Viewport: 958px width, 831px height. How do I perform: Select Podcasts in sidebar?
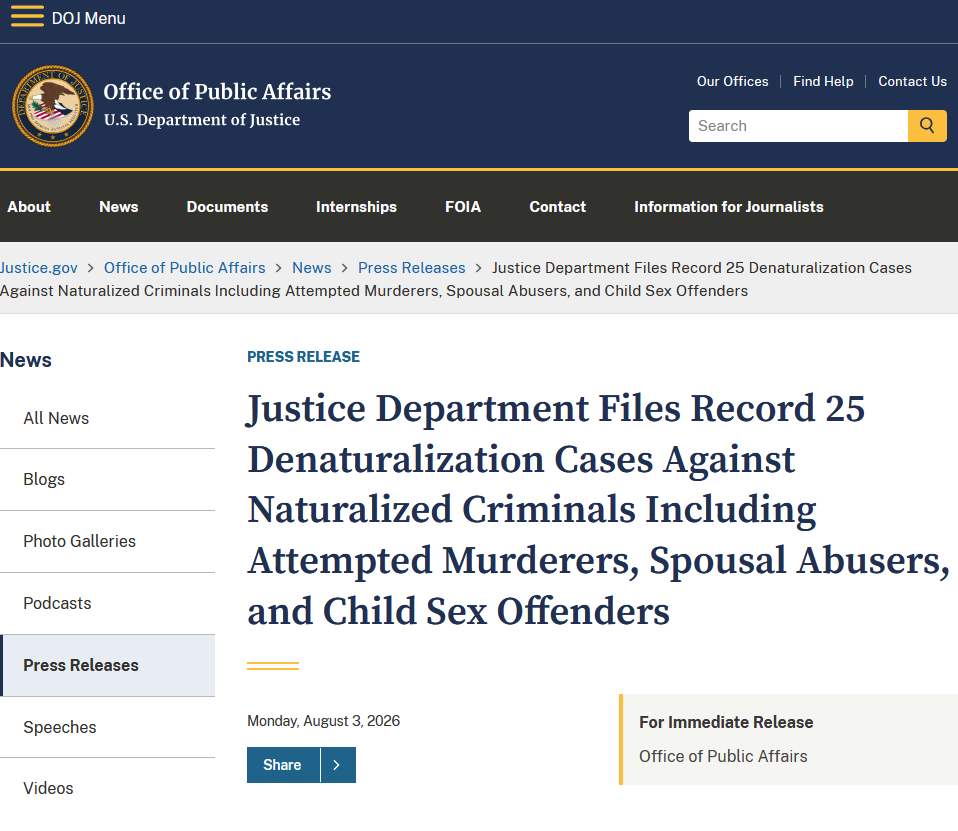click(x=108, y=603)
